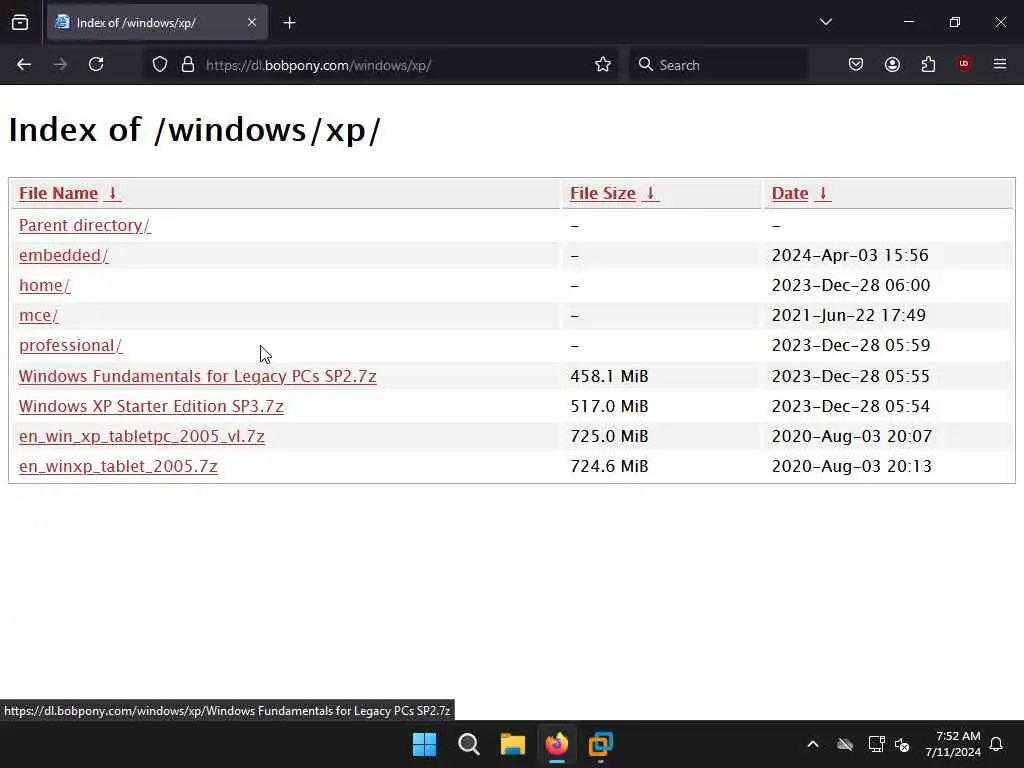
Task: Download en_win_xp_tabletpc_2005_vl.7z file
Action: [x=142, y=436]
